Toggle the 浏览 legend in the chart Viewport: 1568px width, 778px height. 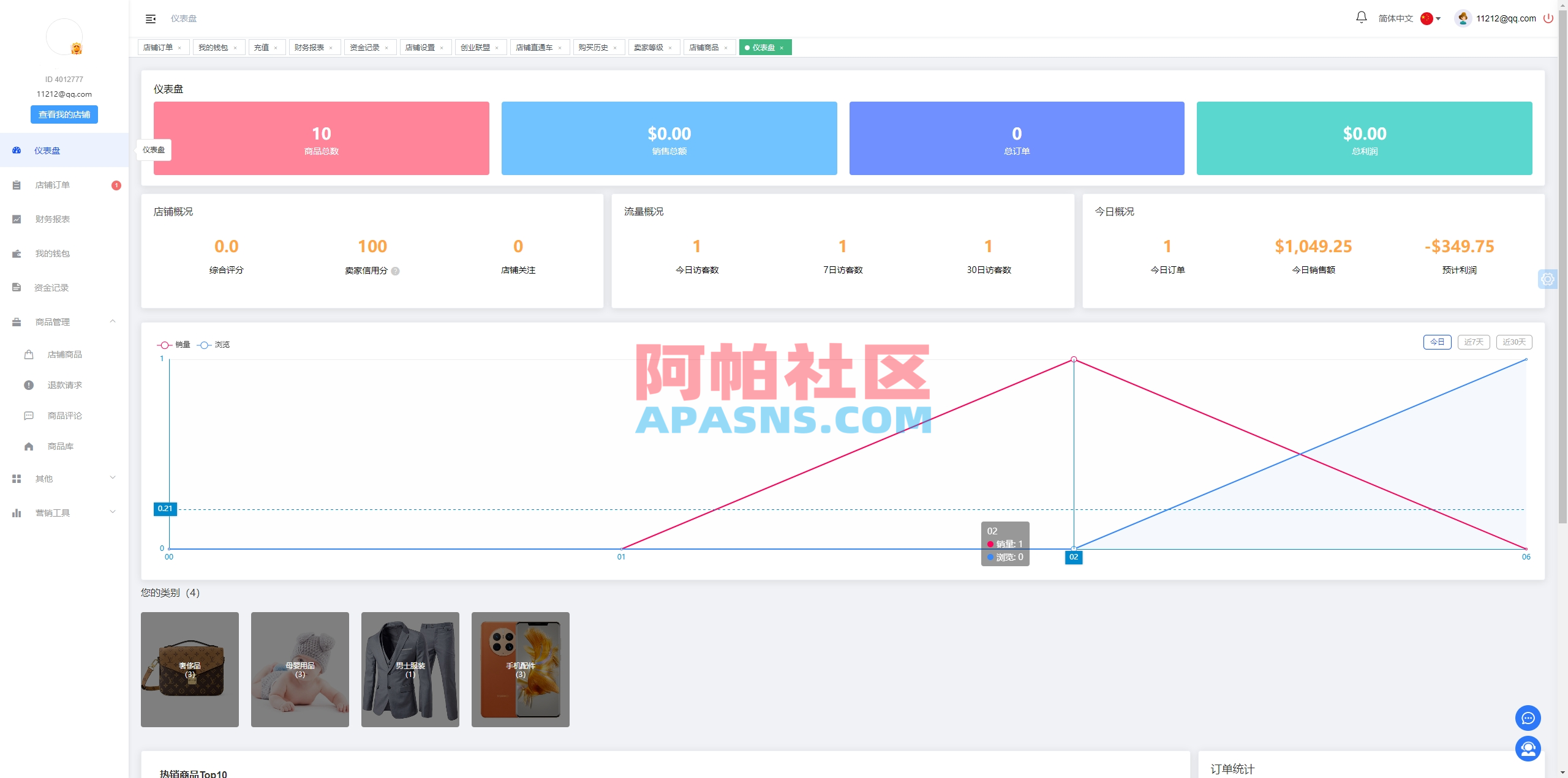(214, 345)
